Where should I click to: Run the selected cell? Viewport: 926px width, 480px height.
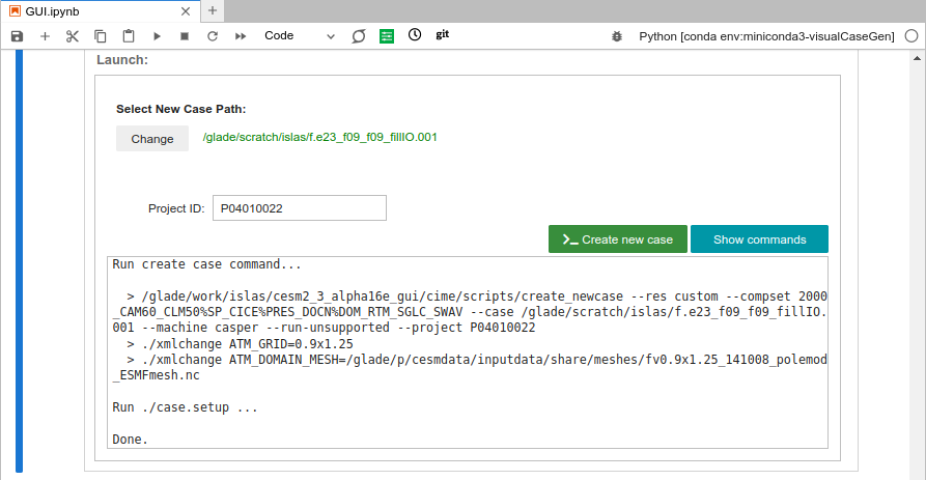[x=157, y=36]
